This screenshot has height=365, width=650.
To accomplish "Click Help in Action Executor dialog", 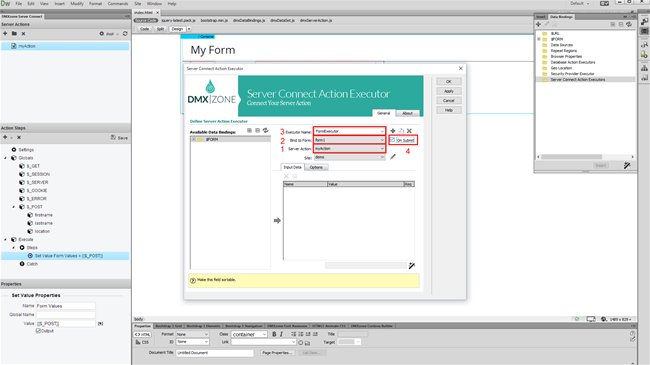I will pyautogui.click(x=449, y=110).
